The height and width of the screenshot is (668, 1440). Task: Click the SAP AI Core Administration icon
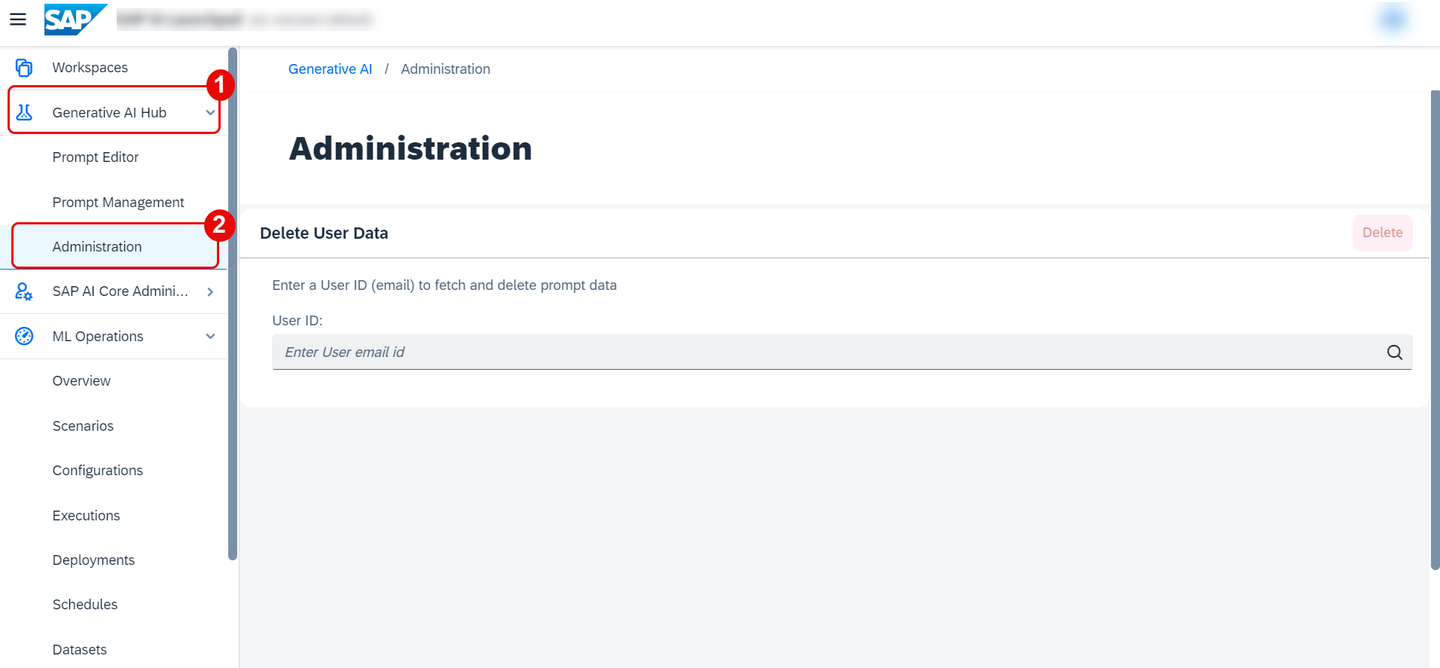[x=24, y=292]
